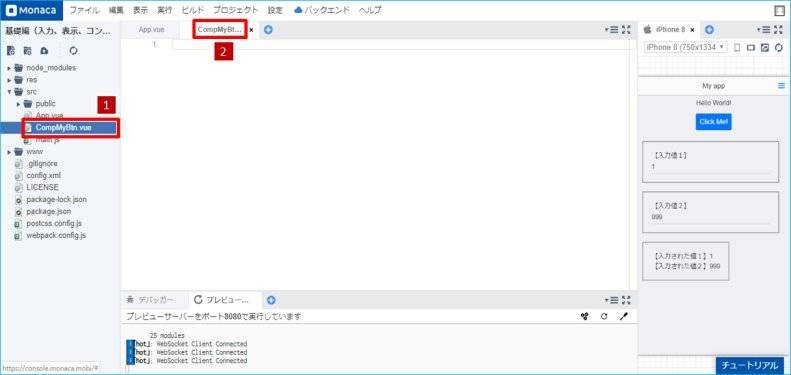Select .gitignore in the file tree

pyautogui.click(x=42, y=164)
